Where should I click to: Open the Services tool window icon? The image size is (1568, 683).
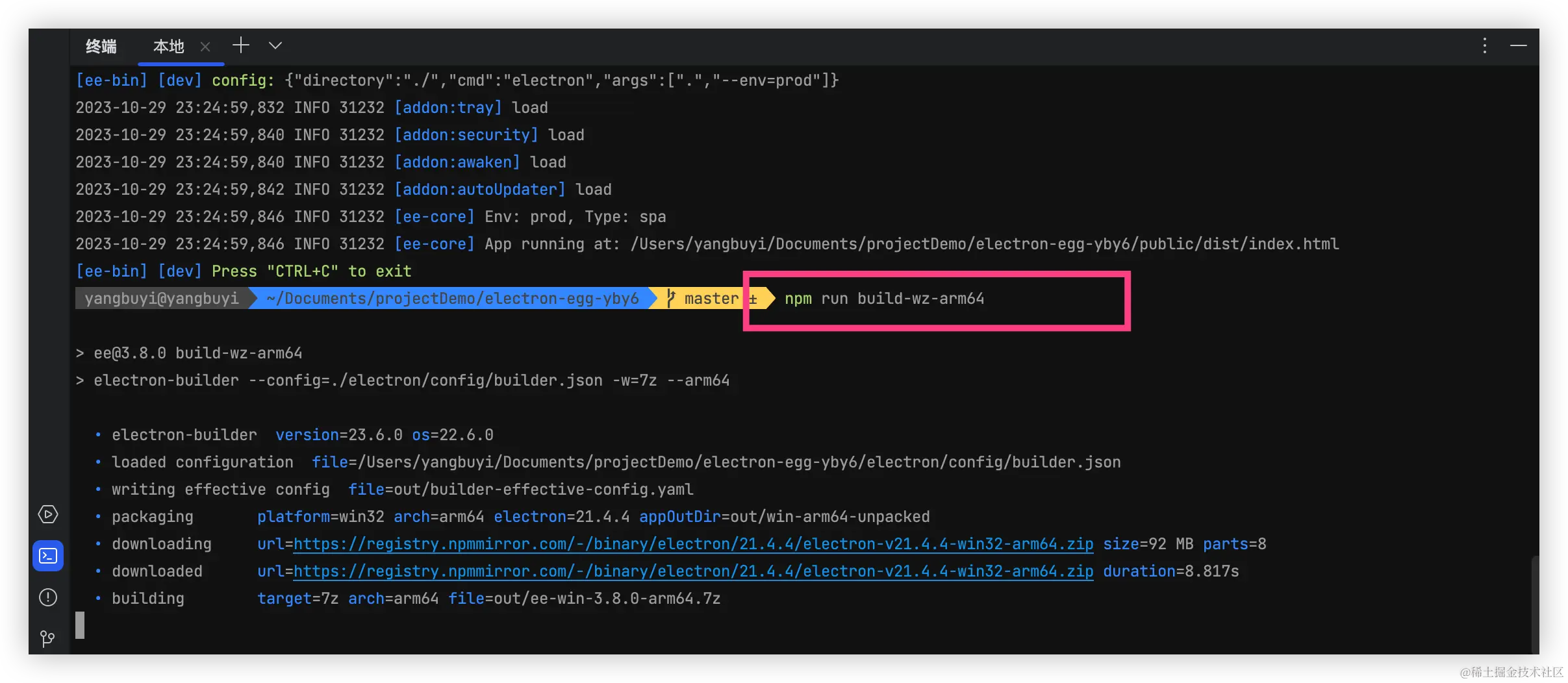click(x=48, y=514)
